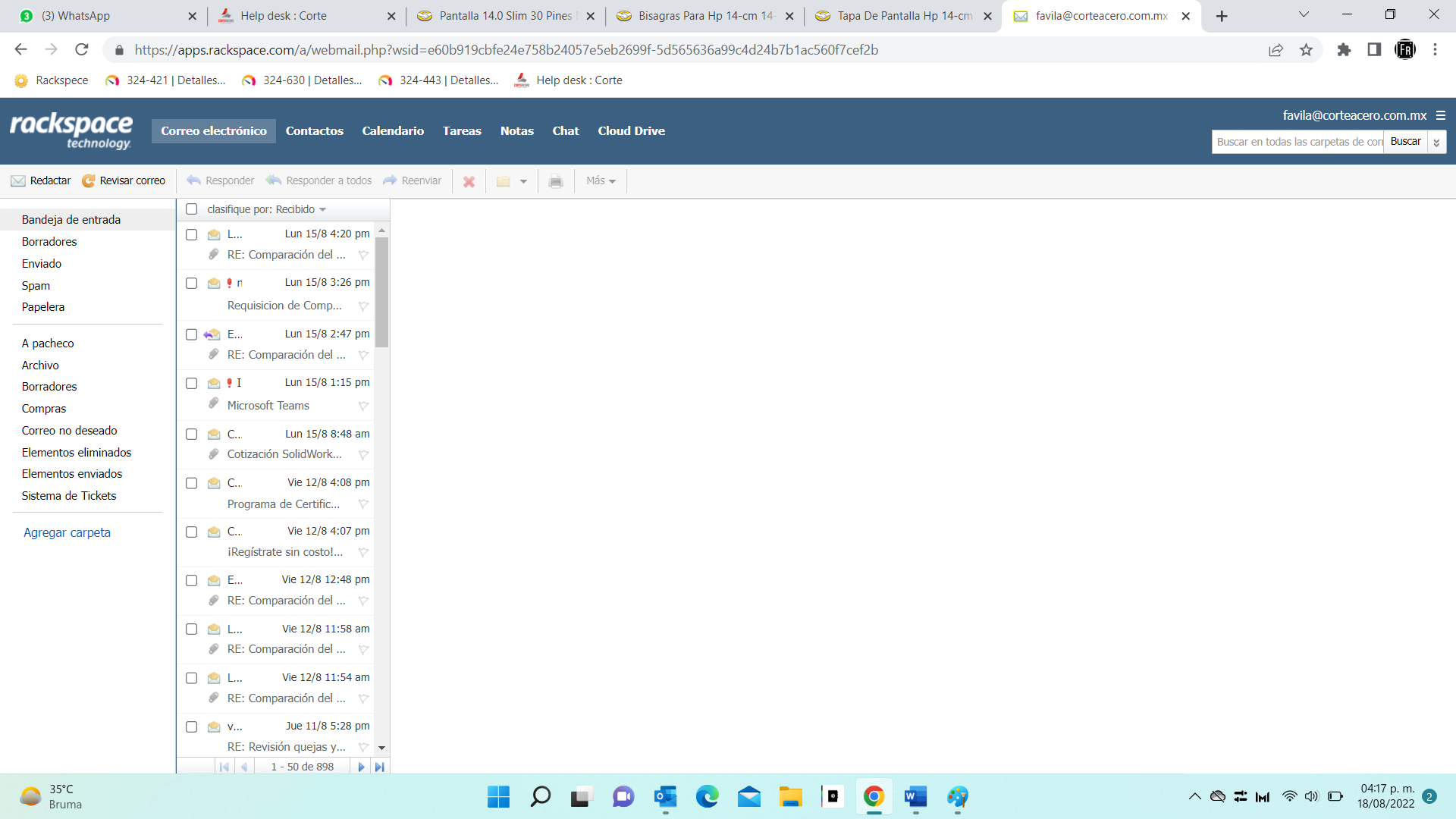Click the Agregar carpeta link

pyautogui.click(x=67, y=532)
